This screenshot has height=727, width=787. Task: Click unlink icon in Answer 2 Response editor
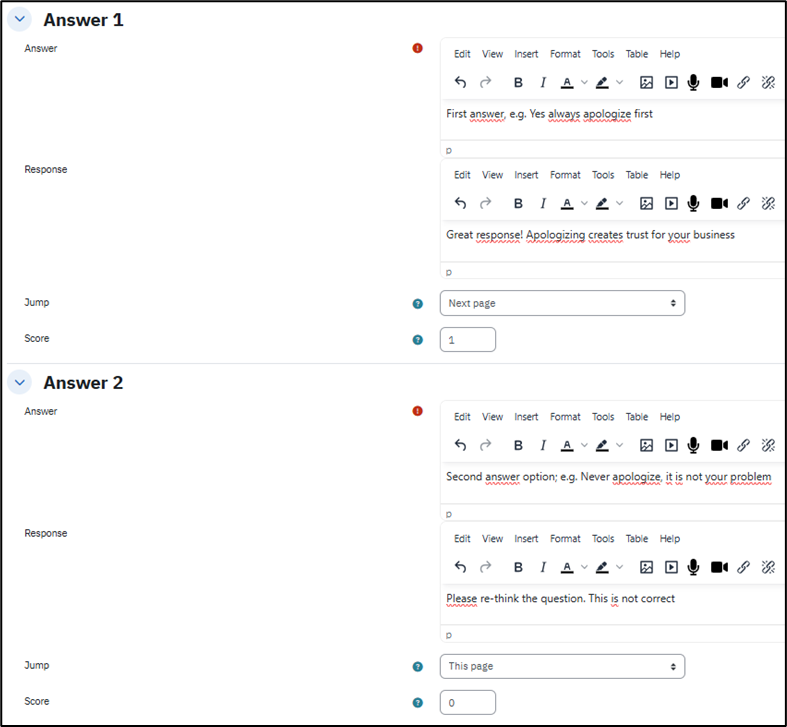tap(768, 567)
